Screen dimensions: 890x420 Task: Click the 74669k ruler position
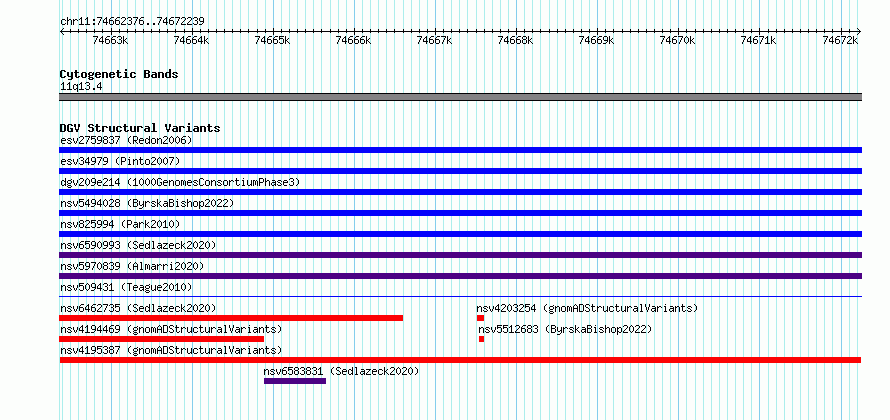tap(597, 40)
